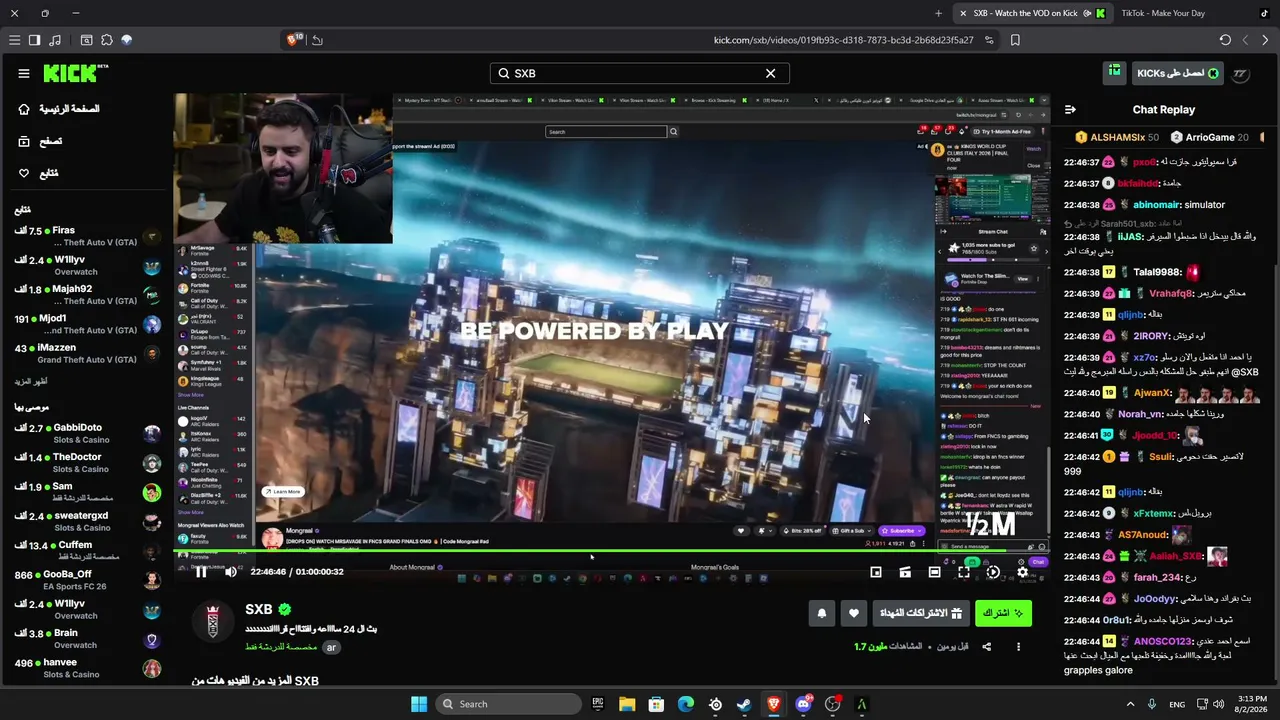Image resolution: width=1280 pixels, height=720 pixels.
Task: Open Mjod1 channel in sidebar
Action: click(88, 325)
